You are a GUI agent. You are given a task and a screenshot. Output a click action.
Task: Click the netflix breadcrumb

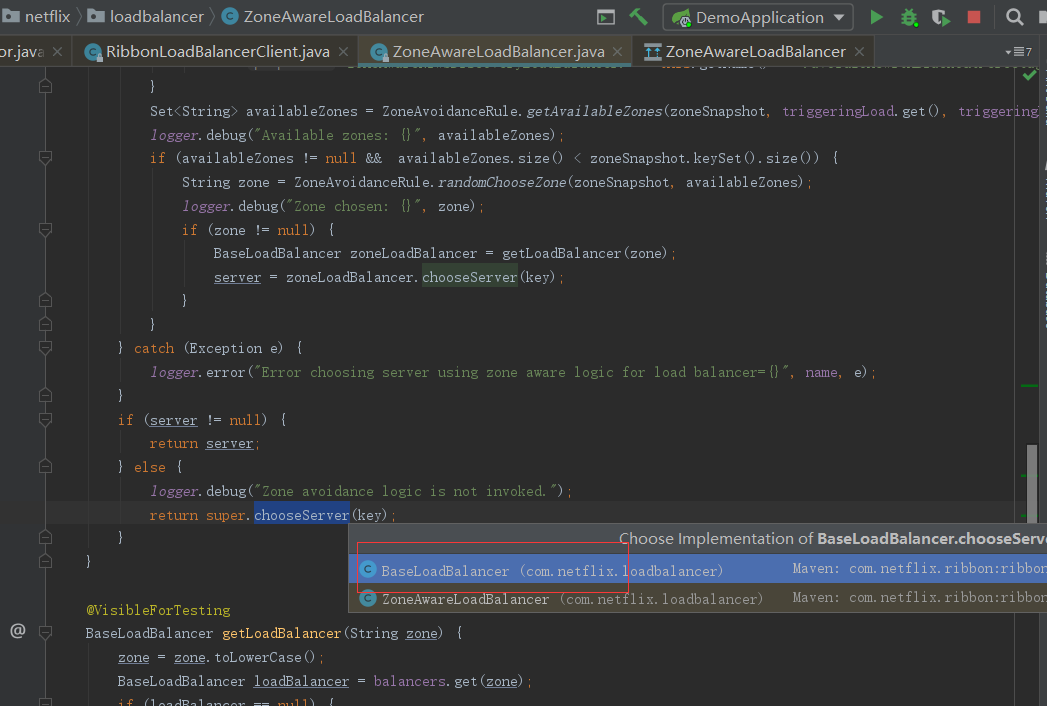37,17
